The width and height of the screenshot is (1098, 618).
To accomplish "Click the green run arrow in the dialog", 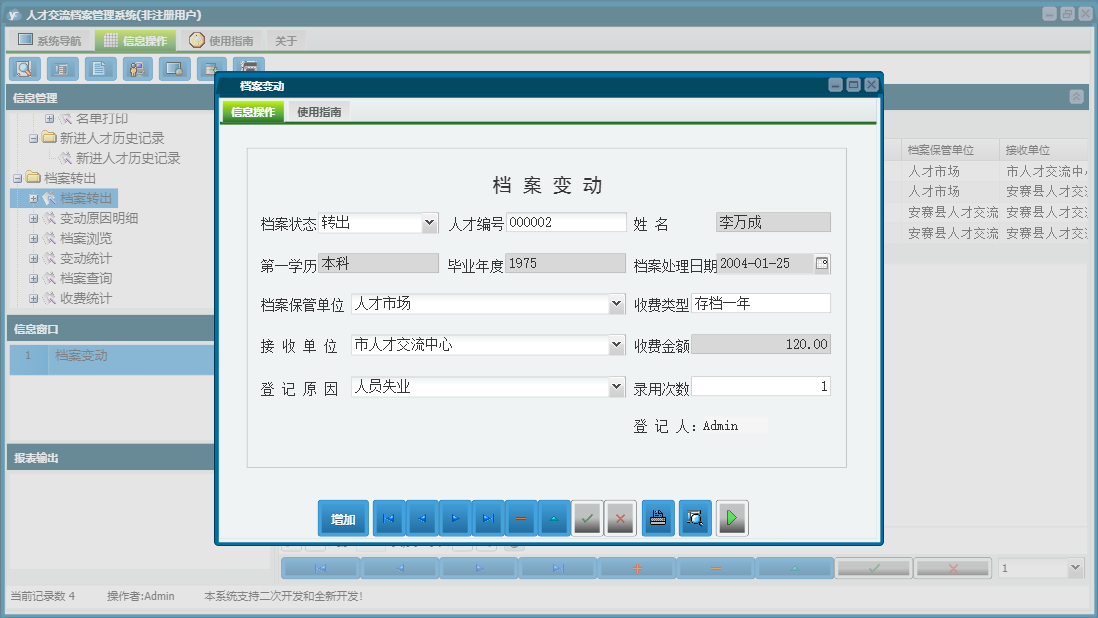I will click(731, 518).
